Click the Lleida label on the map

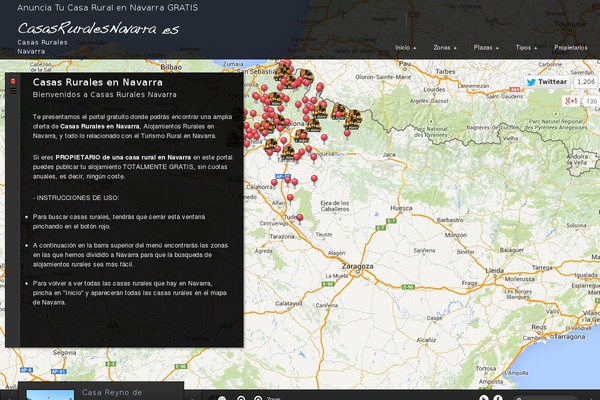pyautogui.click(x=494, y=271)
